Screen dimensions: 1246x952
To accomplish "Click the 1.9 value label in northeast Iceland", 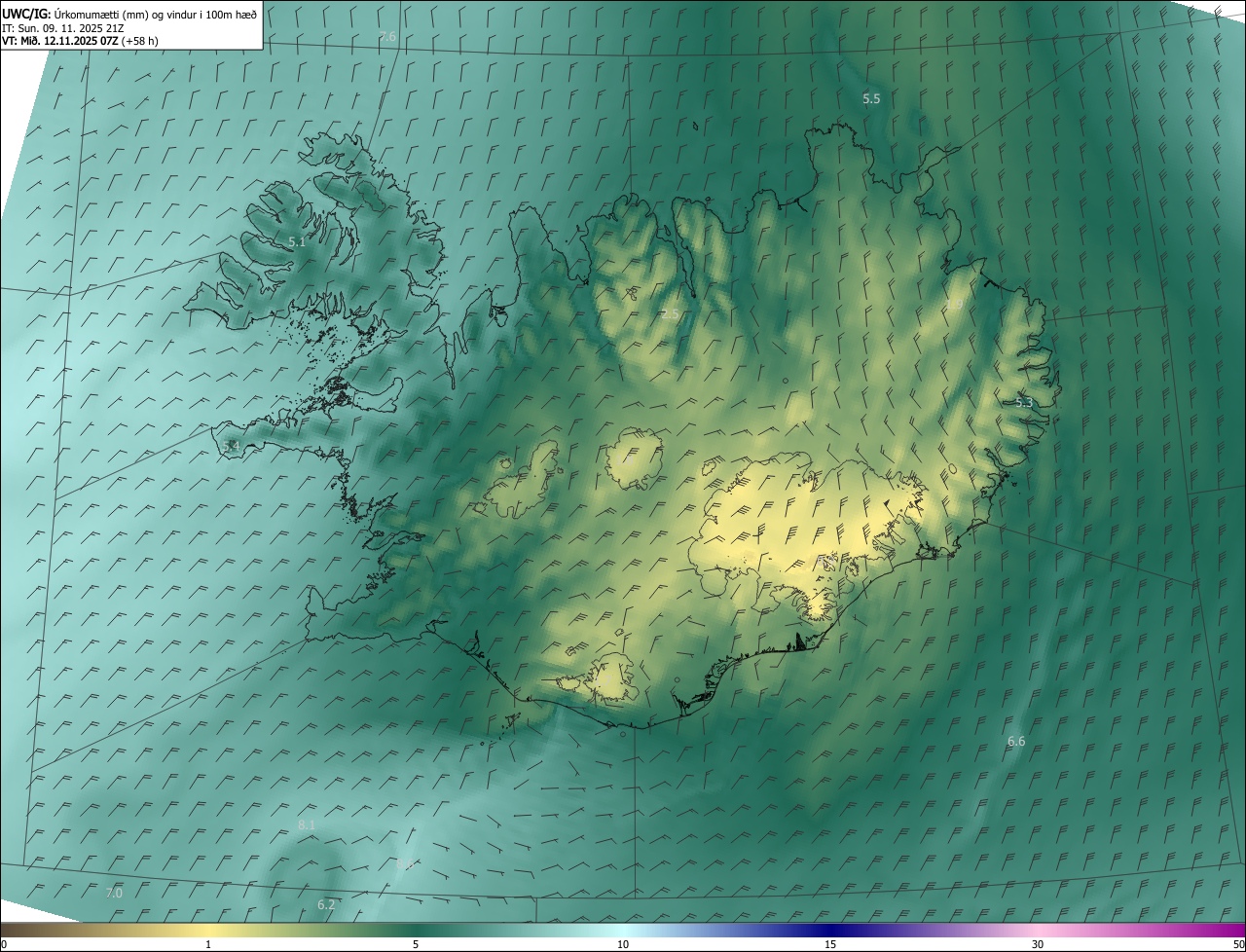I will (955, 305).
